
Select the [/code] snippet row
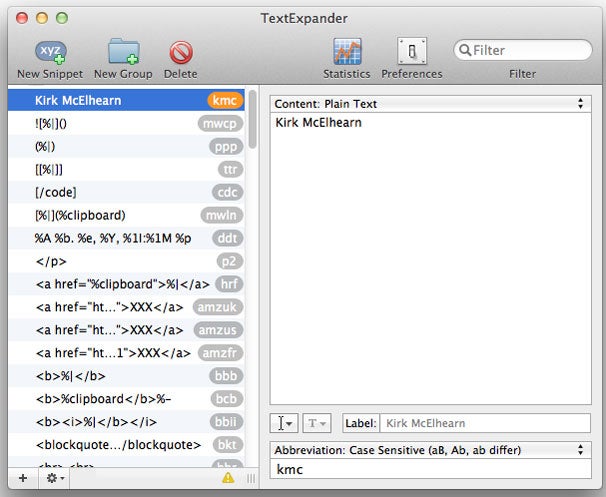(x=126, y=192)
